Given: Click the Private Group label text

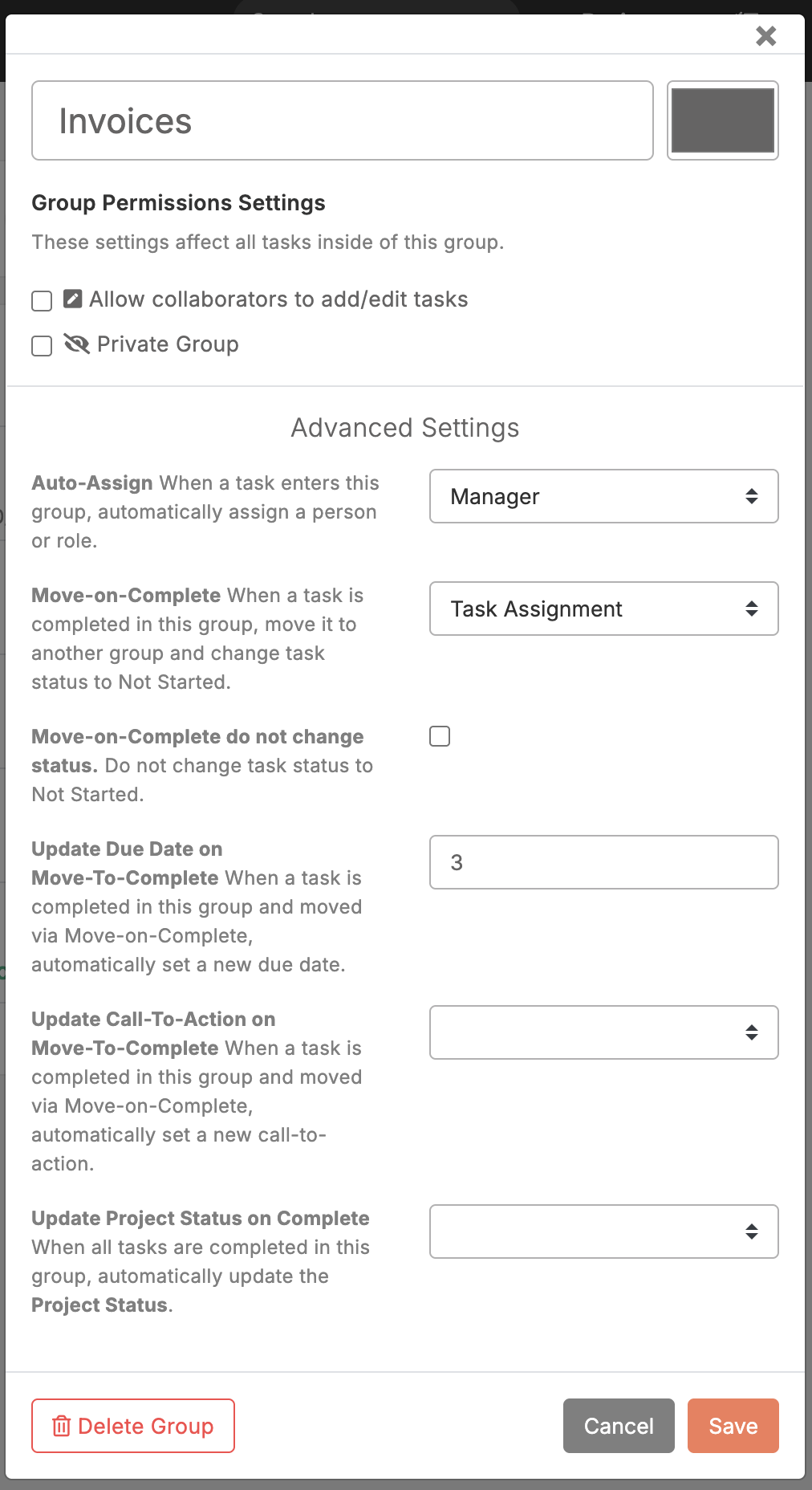Looking at the screenshot, I should tap(168, 344).
